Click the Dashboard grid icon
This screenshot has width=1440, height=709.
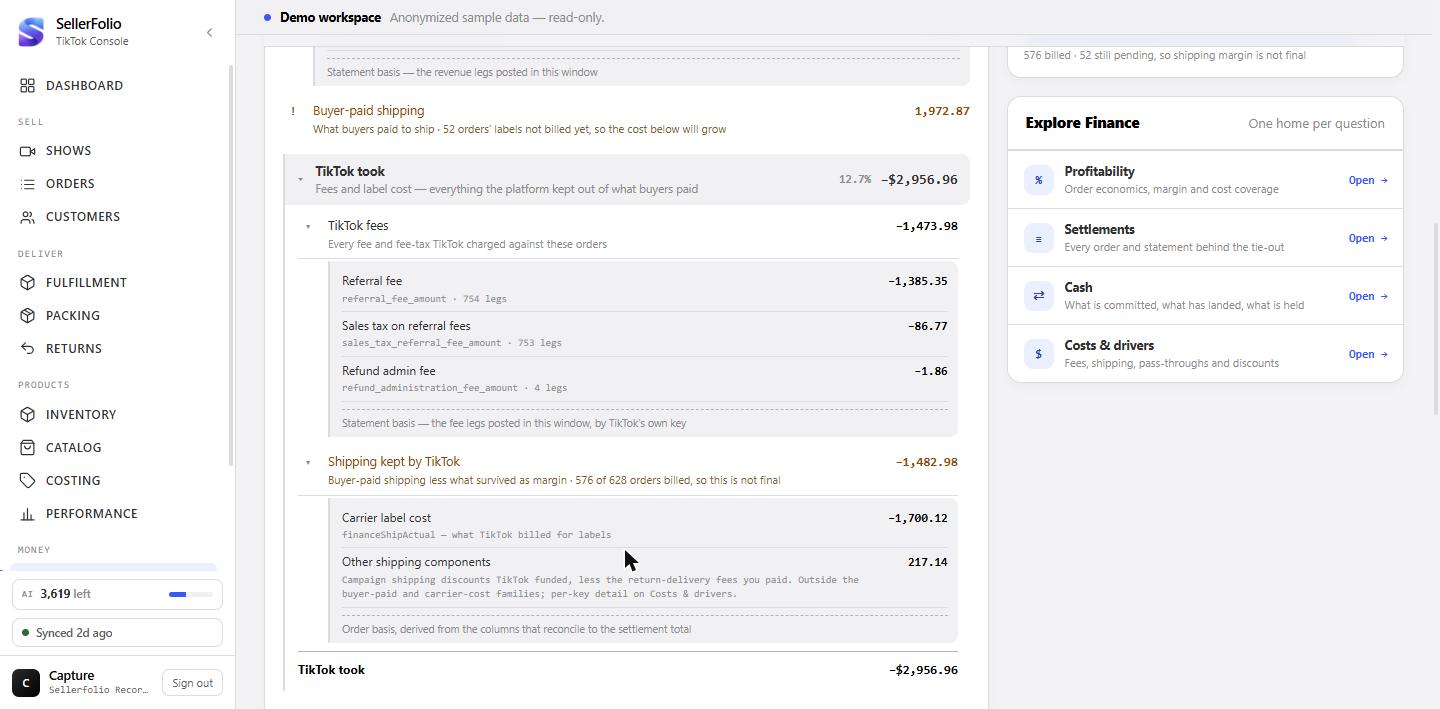tap(28, 86)
